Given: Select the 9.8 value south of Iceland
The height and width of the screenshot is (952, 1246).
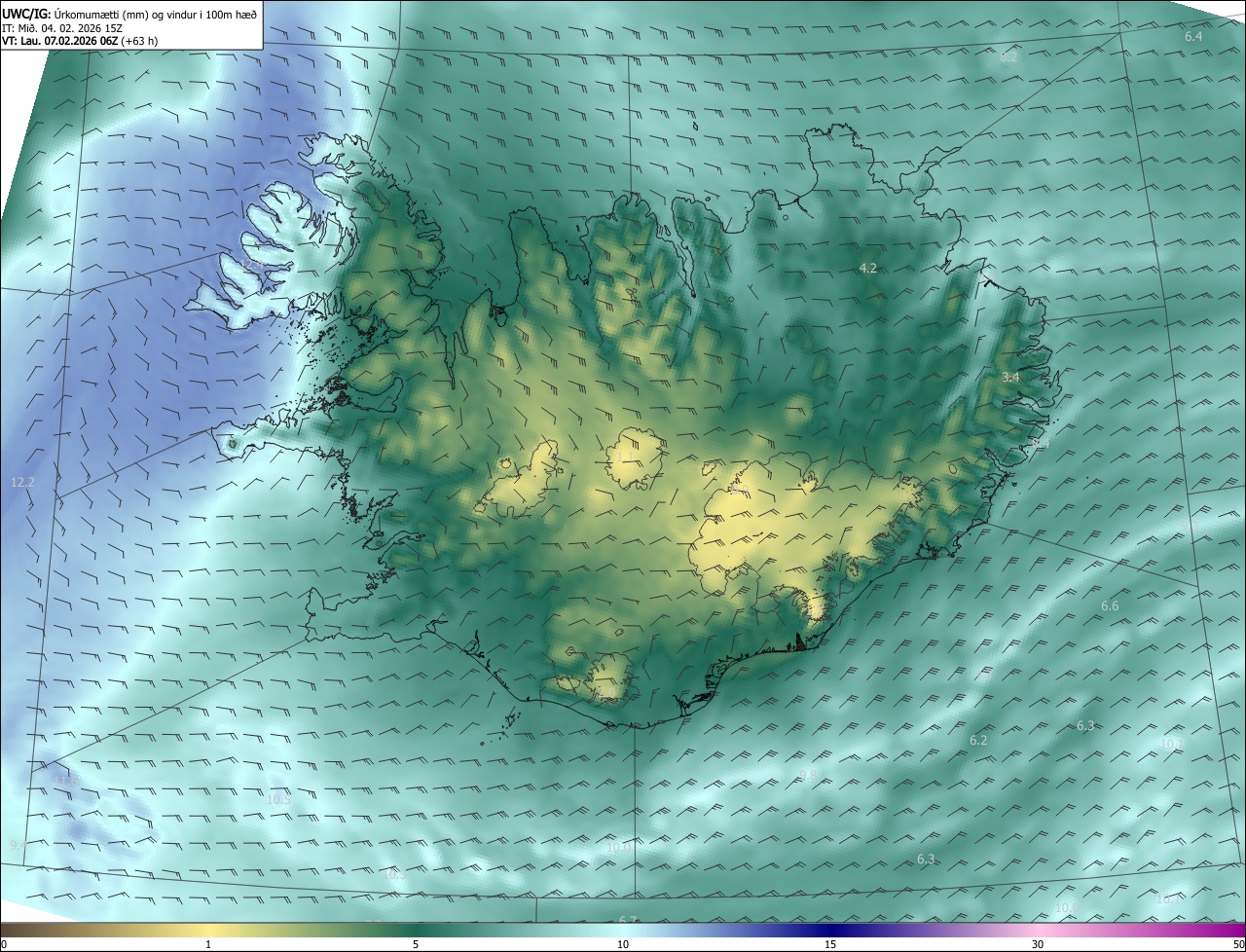Looking at the screenshot, I should click(808, 775).
